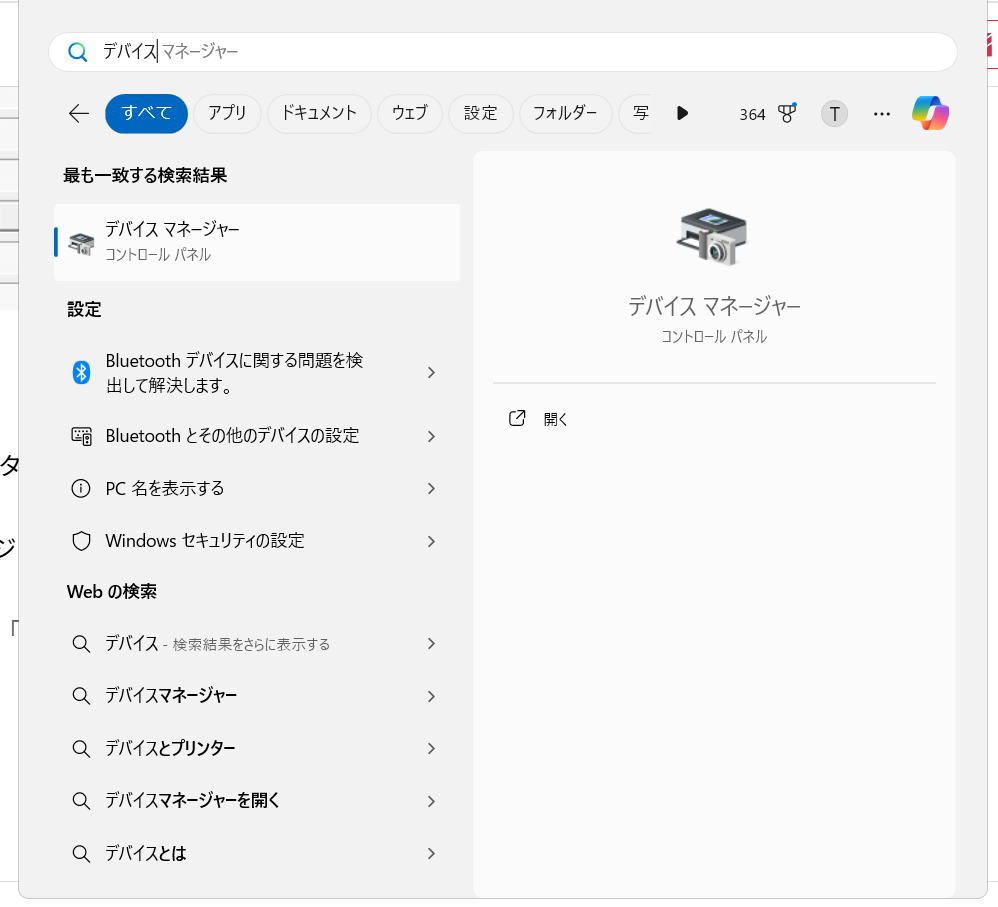
Task: Click the devices icon beside Bluetooth とその他
Action: [81, 436]
